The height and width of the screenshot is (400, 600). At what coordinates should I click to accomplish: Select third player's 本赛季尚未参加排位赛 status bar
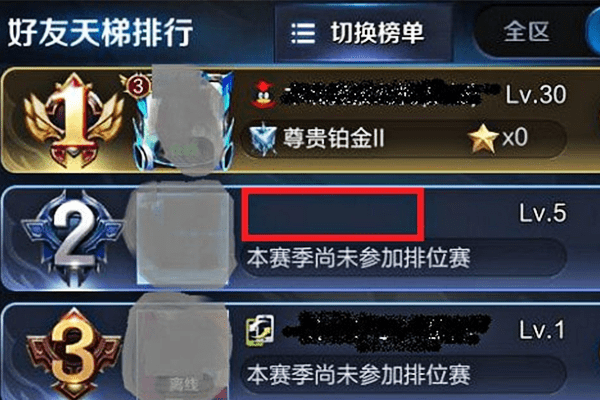coord(404,374)
